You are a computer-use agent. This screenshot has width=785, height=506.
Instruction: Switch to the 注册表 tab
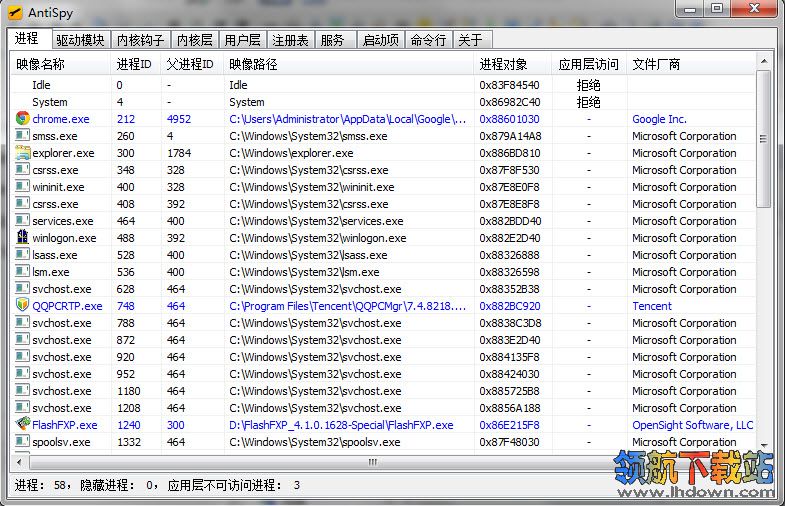coord(290,40)
